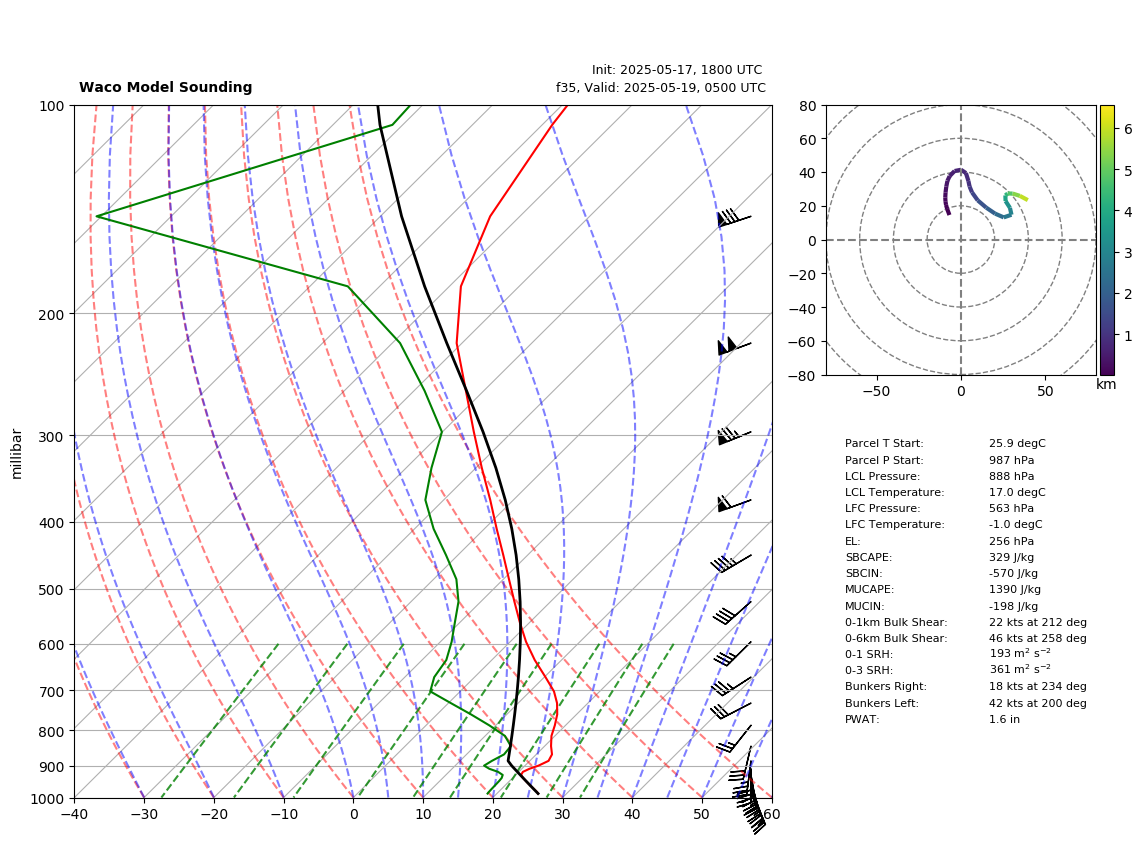The image size is (1142, 844).
Task: Click the '0-6km Bulk Shear:' label
Action: 896,639
